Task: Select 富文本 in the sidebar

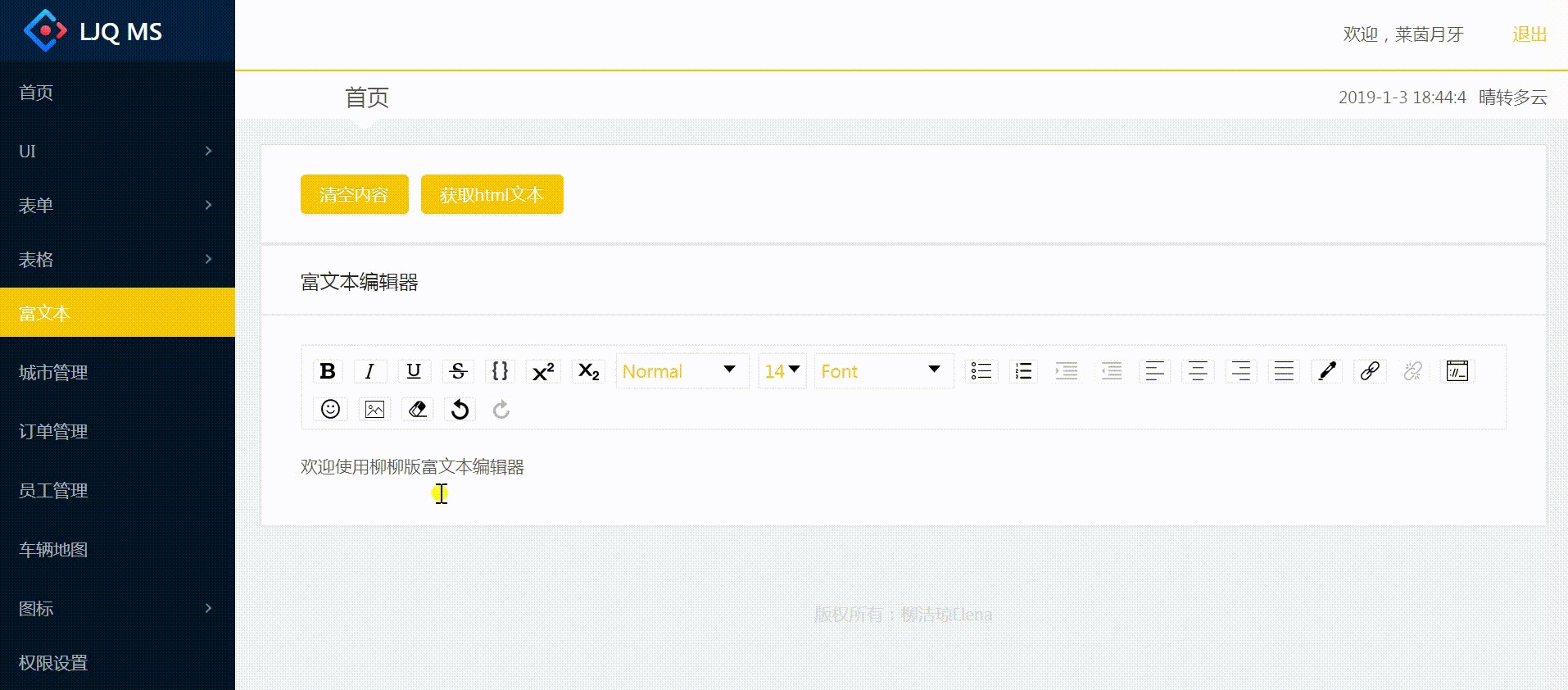Action: click(x=117, y=312)
